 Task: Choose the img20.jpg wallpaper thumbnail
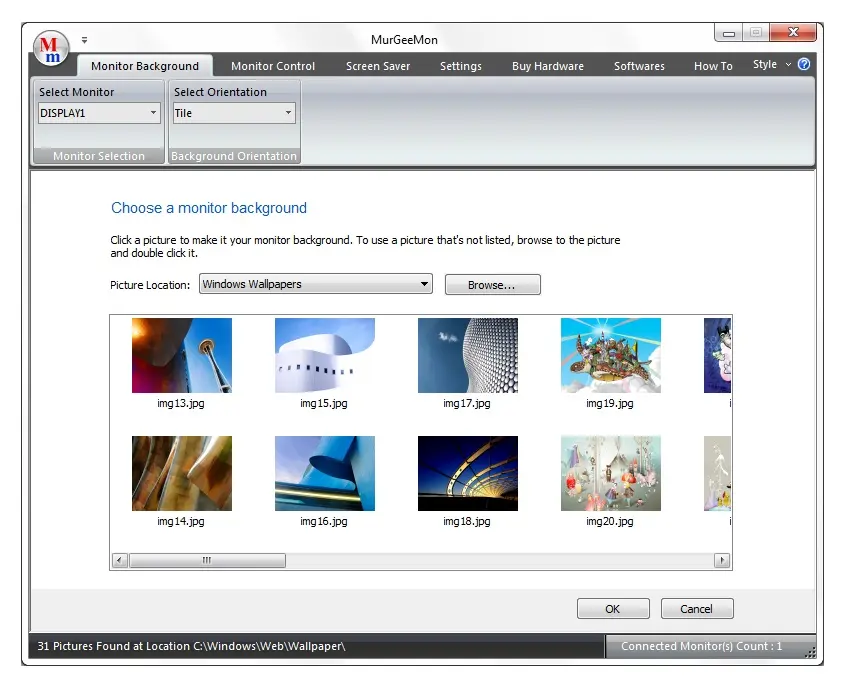(610, 473)
